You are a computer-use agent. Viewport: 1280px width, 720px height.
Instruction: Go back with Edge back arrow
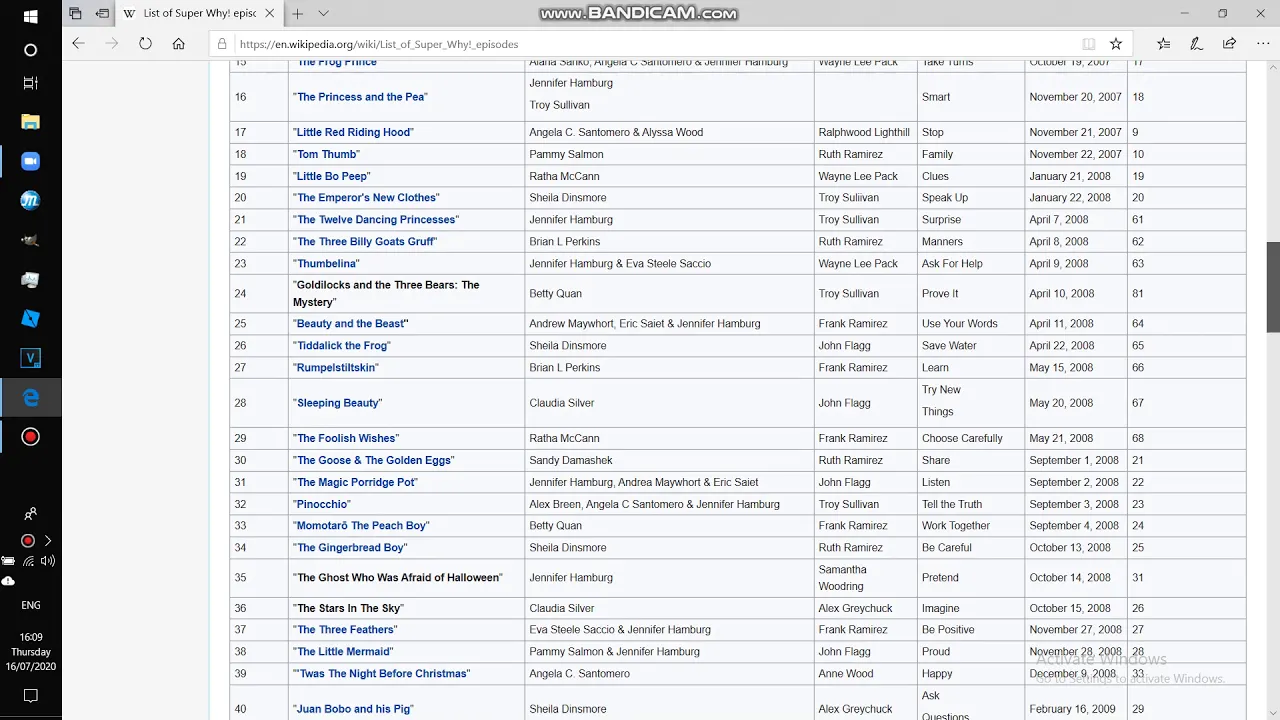(78, 44)
